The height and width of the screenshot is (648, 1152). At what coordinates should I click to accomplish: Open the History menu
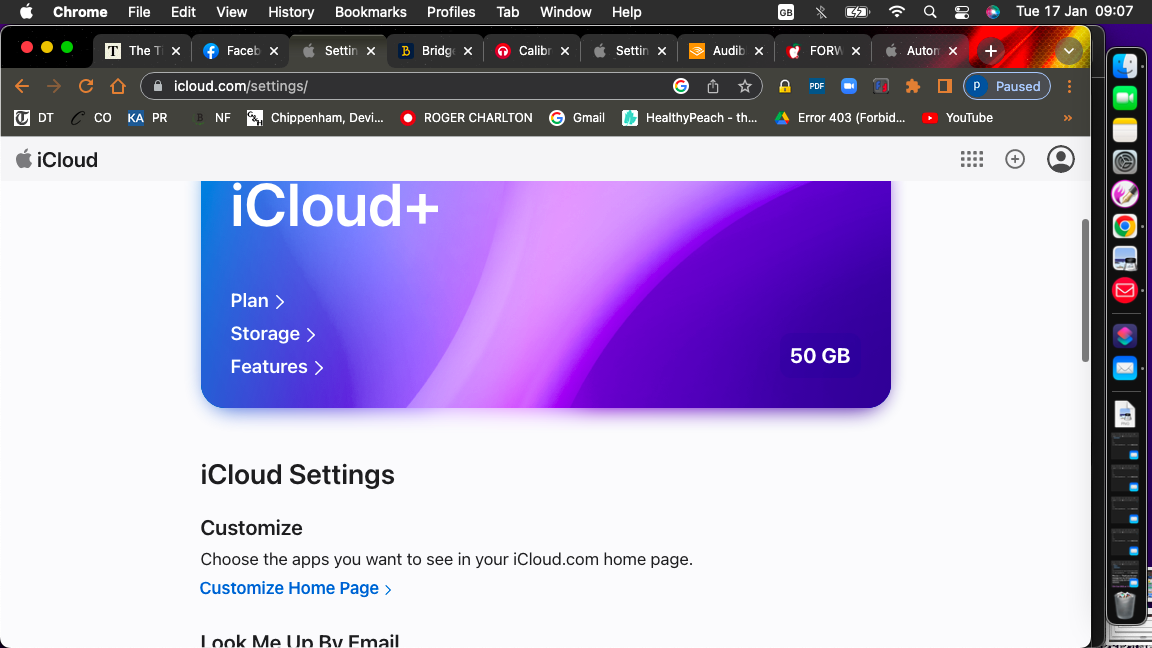pyautogui.click(x=291, y=12)
